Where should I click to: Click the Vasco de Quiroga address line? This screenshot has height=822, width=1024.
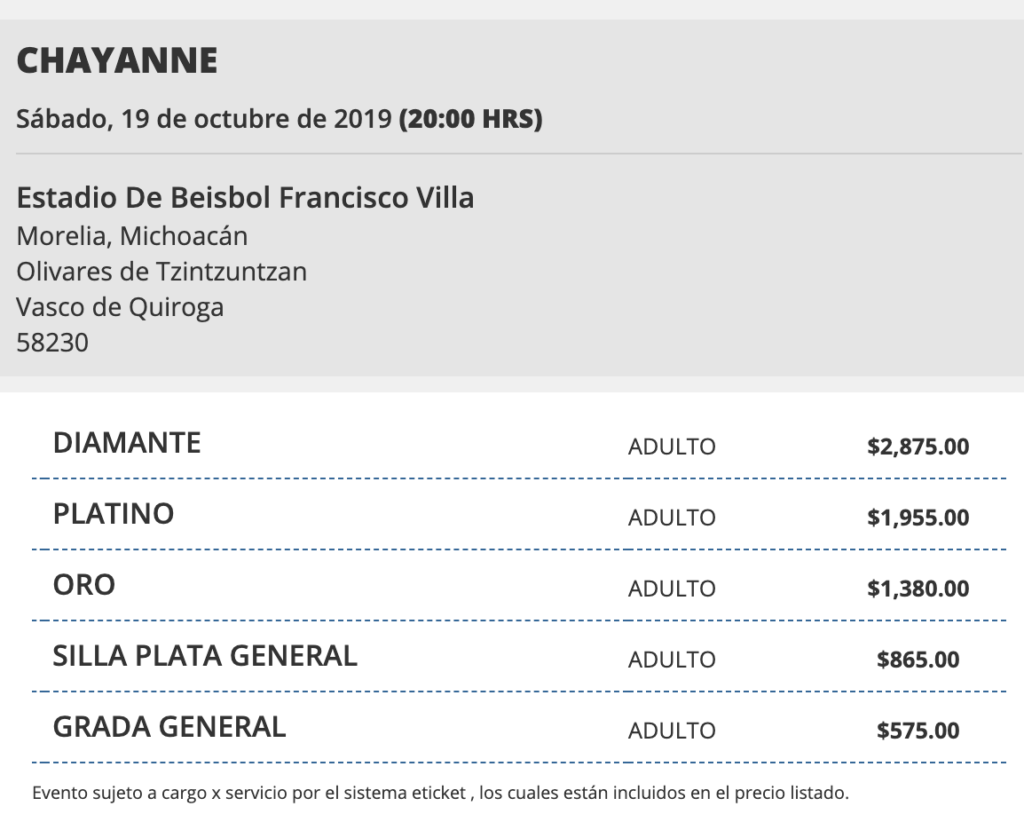point(120,307)
